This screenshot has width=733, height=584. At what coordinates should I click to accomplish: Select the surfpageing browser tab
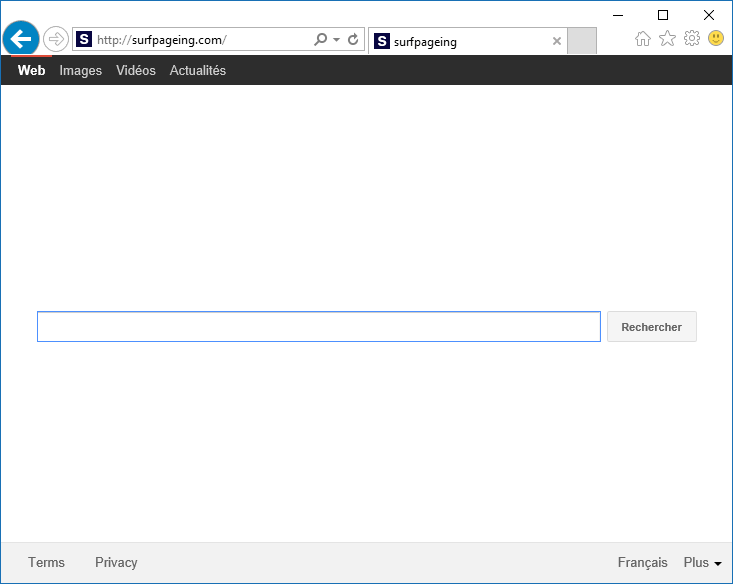(467, 41)
